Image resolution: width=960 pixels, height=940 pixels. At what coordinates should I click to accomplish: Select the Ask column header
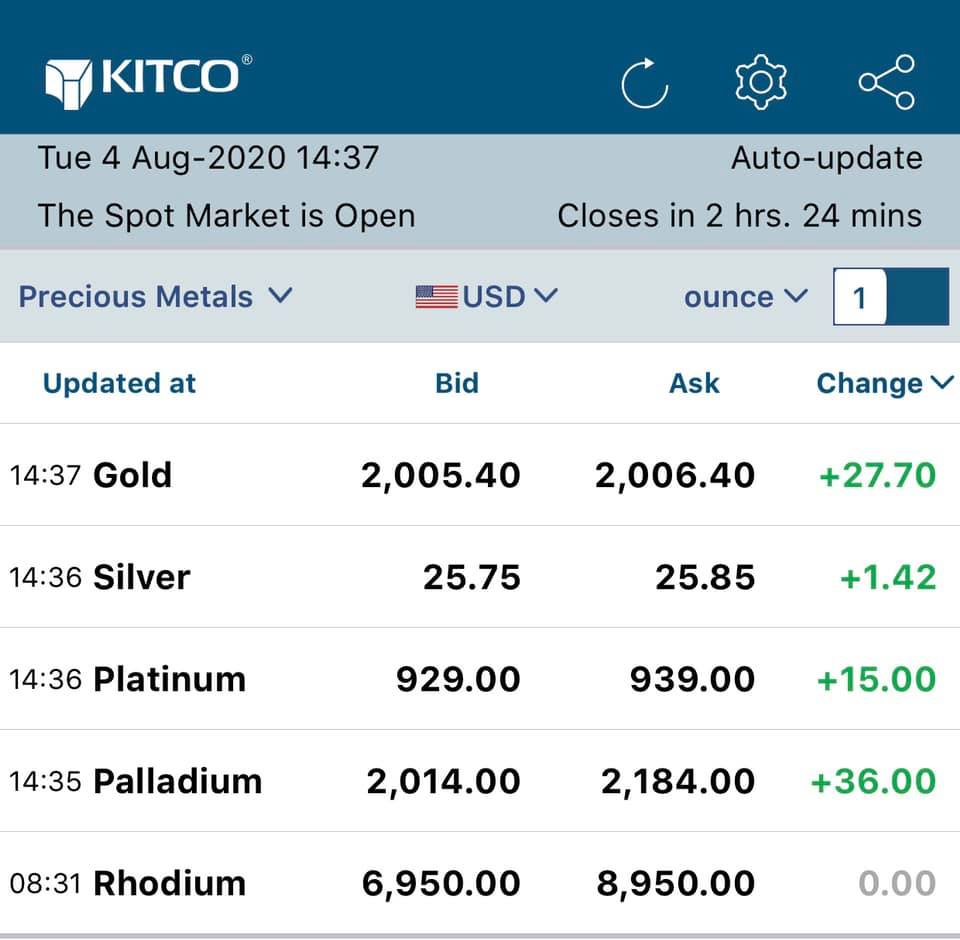coord(694,383)
